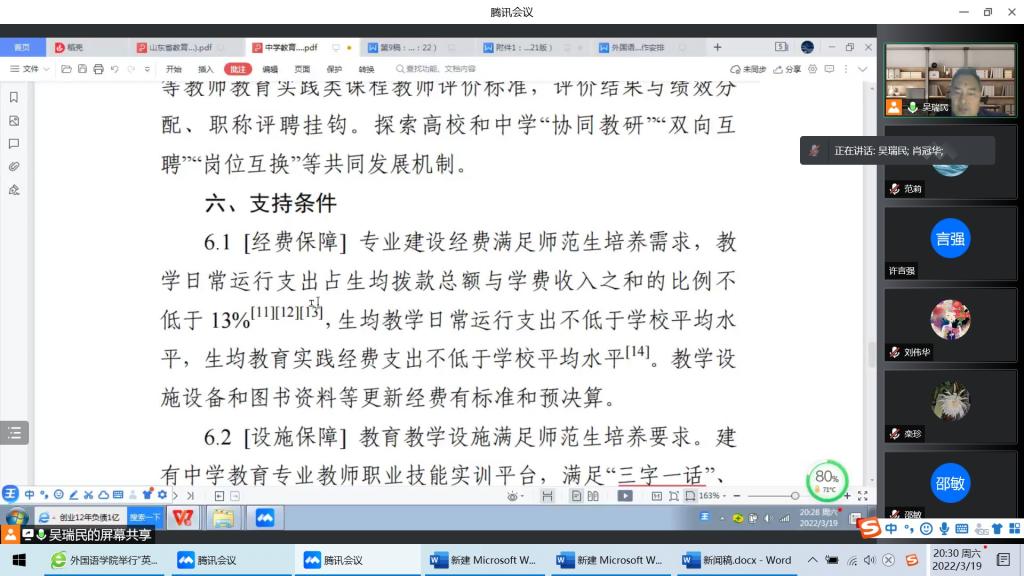Image resolution: width=1024 pixels, height=576 pixels.
Task: Open the thumbnail panel in the left sidebar
Action: (14, 120)
